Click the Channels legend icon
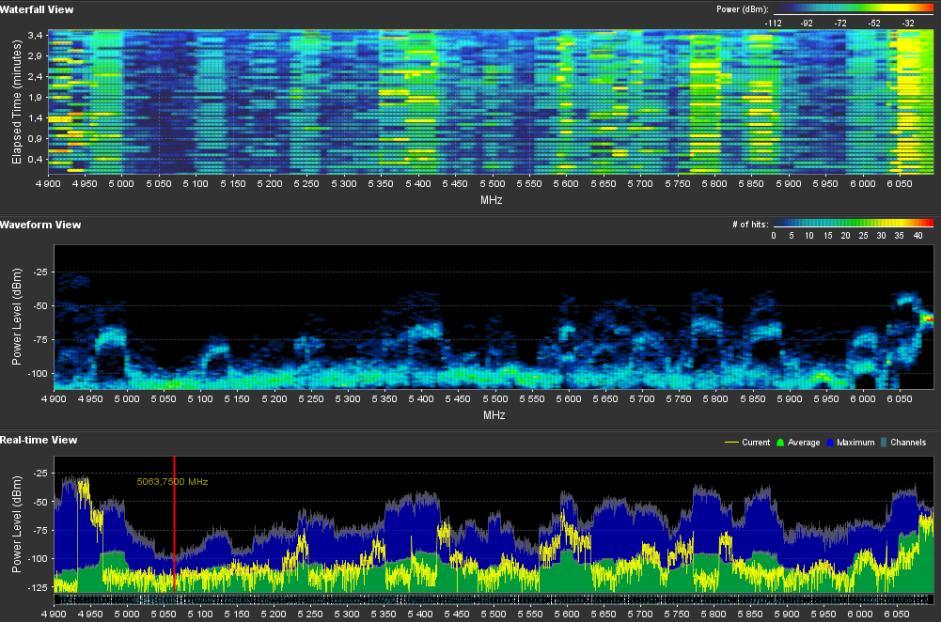Viewport: 941px width, 622px height. tap(883, 442)
